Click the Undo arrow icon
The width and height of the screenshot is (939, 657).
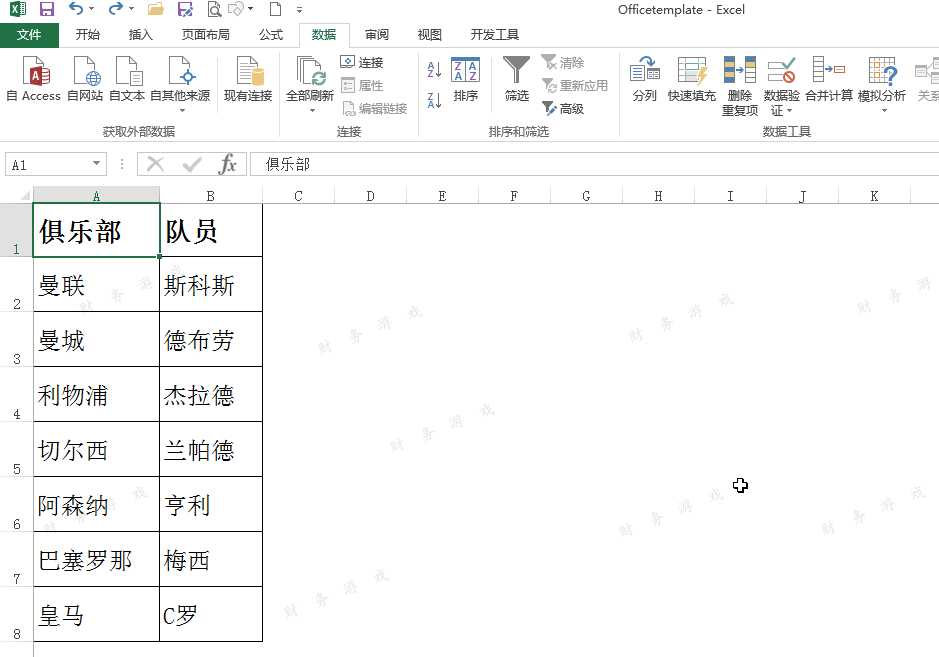click(x=75, y=9)
